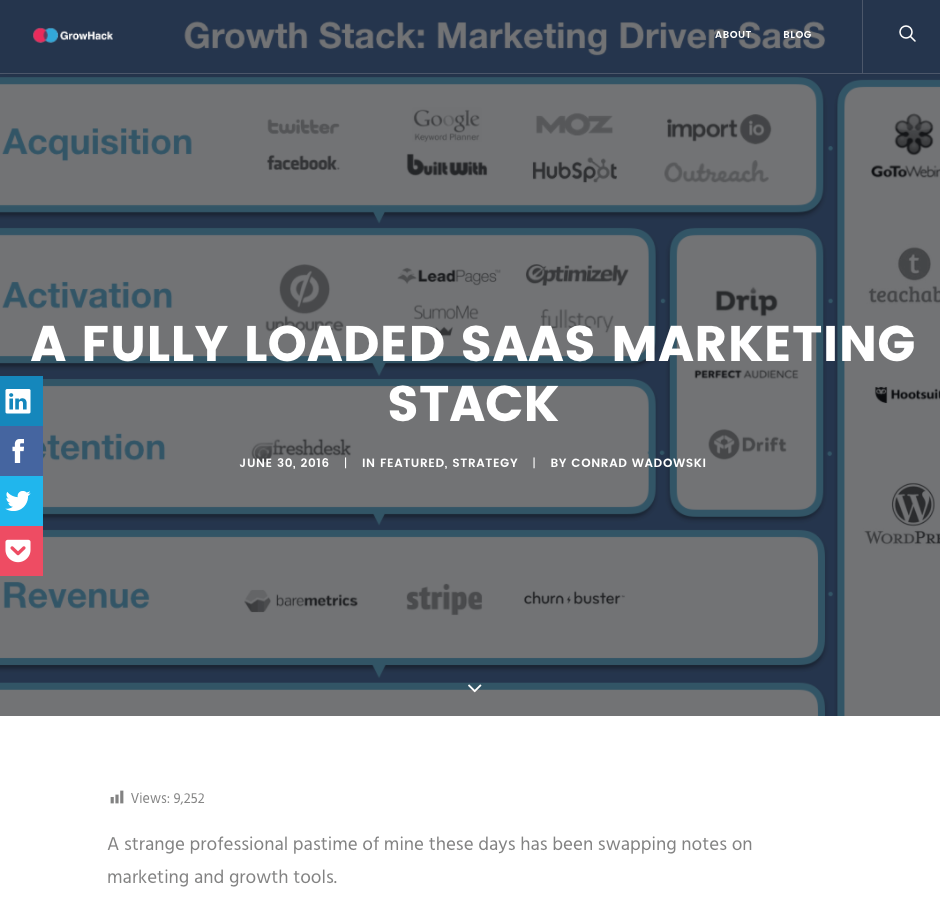Click the unbounce circular logo

pos(305,289)
